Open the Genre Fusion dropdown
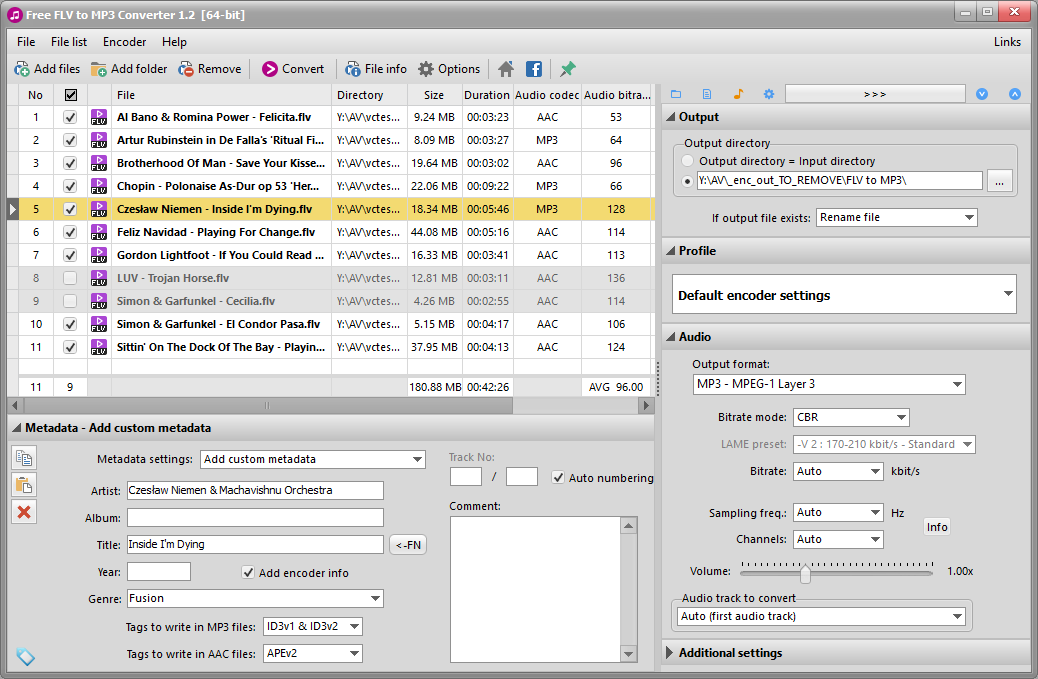The height and width of the screenshot is (679, 1038). pos(255,598)
